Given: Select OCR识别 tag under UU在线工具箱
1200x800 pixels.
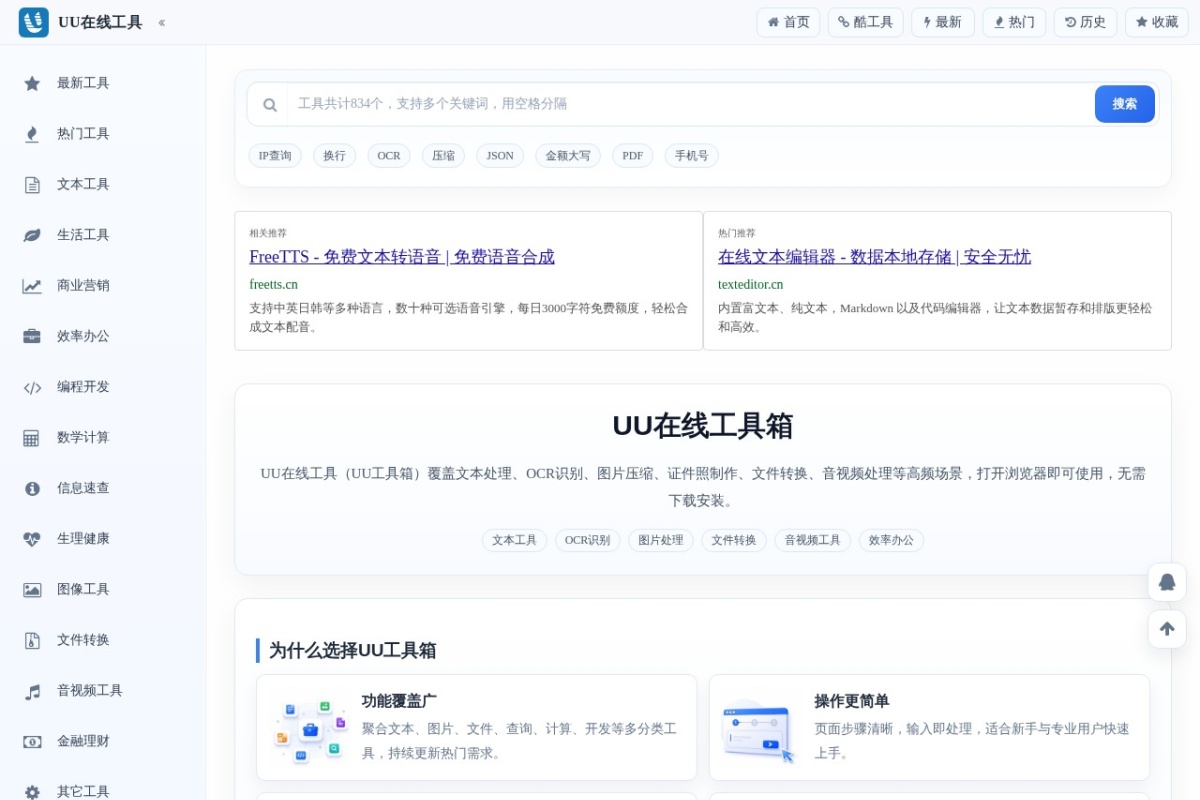Looking at the screenshot, I should (x=587, y=540).
